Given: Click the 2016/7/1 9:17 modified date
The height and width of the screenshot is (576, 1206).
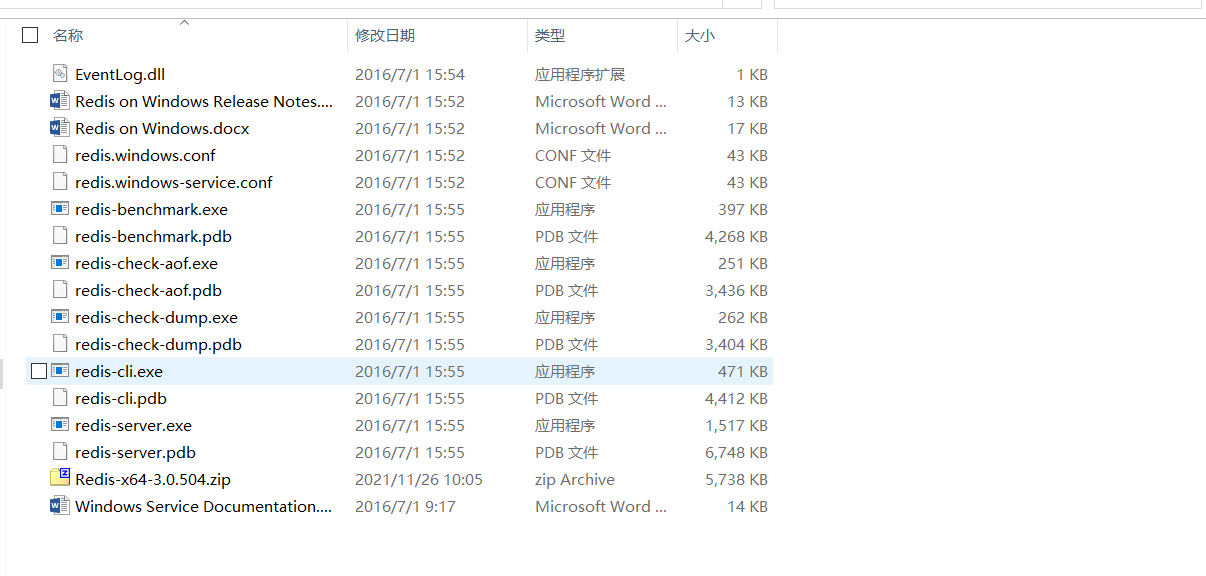Looking at the screenshot, I should [x=405, y=506].
